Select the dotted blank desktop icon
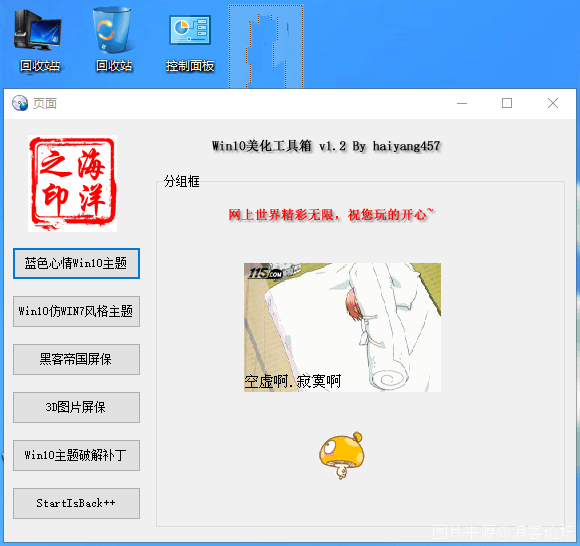Image resolution: width=580 pixels, height=546 pixels. [266, 47]
